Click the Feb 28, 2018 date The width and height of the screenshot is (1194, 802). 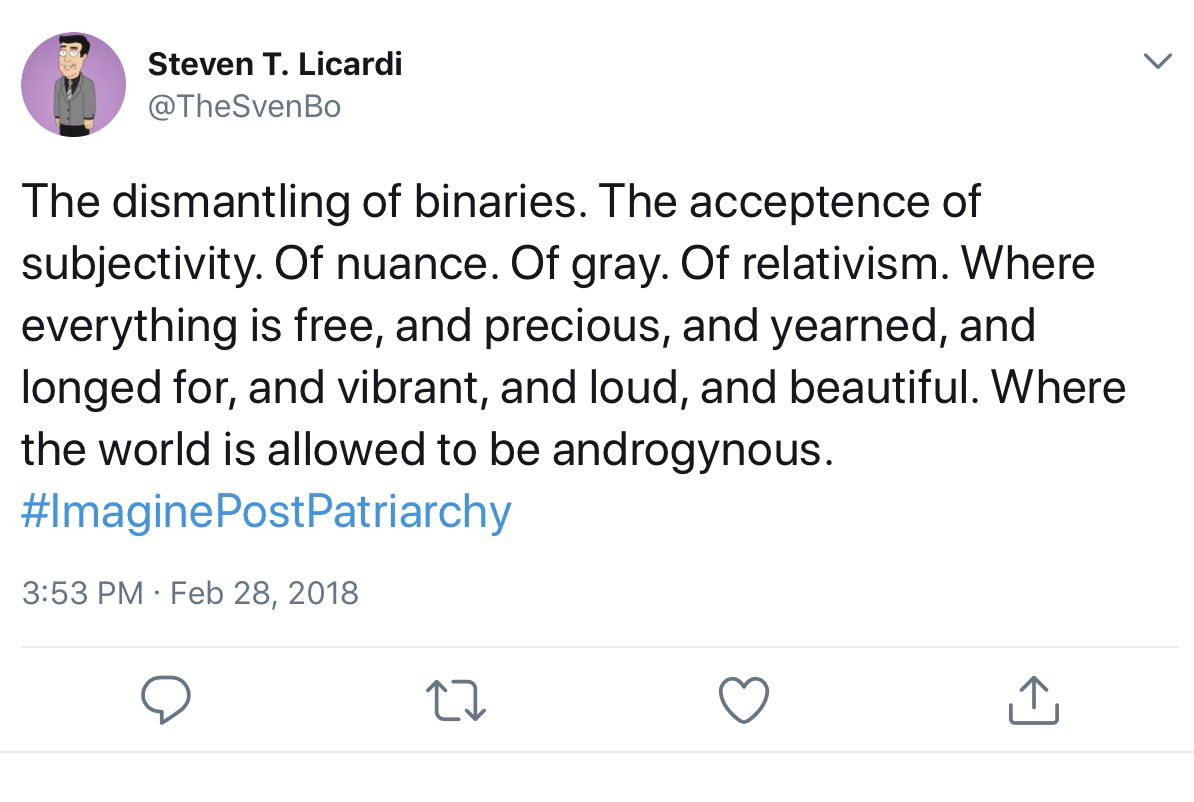tap(263, 593)
